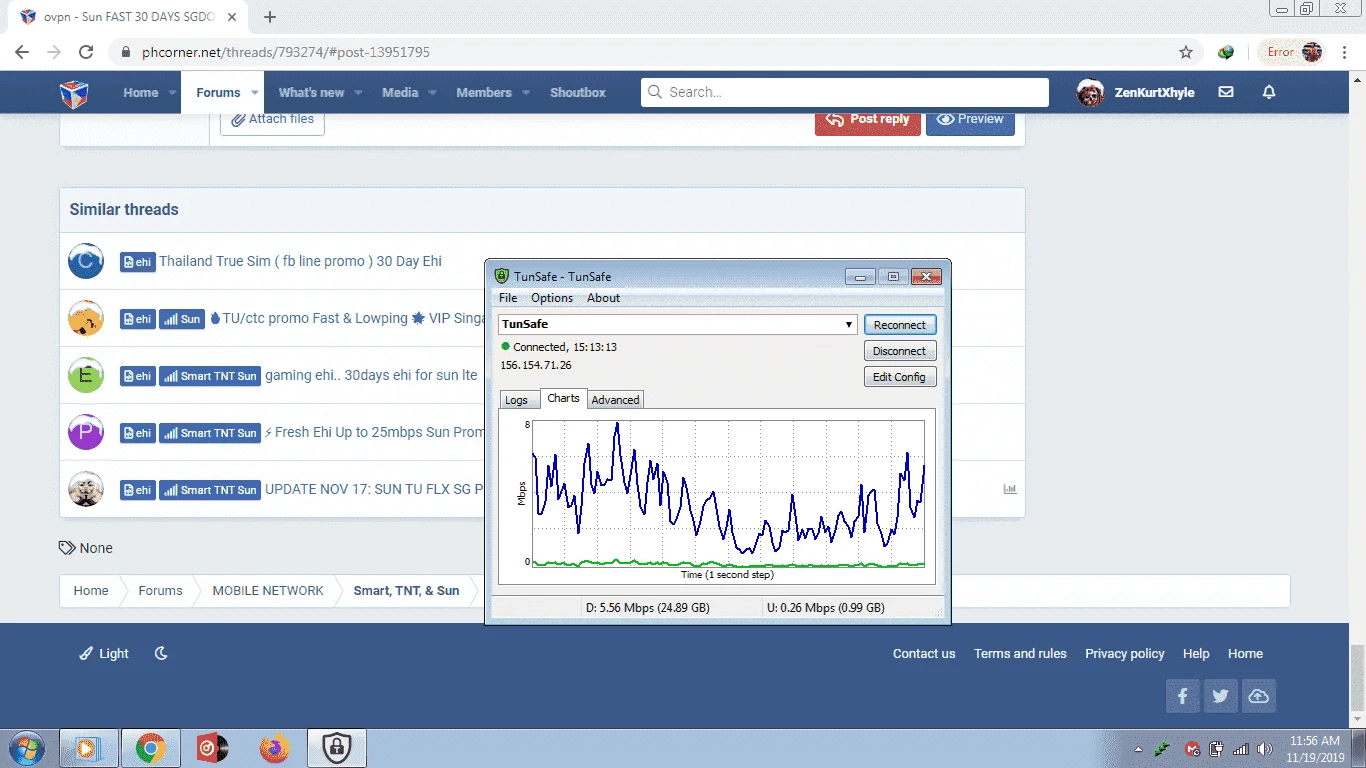
Task: Click ZenKurtXhyle user avatar
Action: pos(1090,93)
